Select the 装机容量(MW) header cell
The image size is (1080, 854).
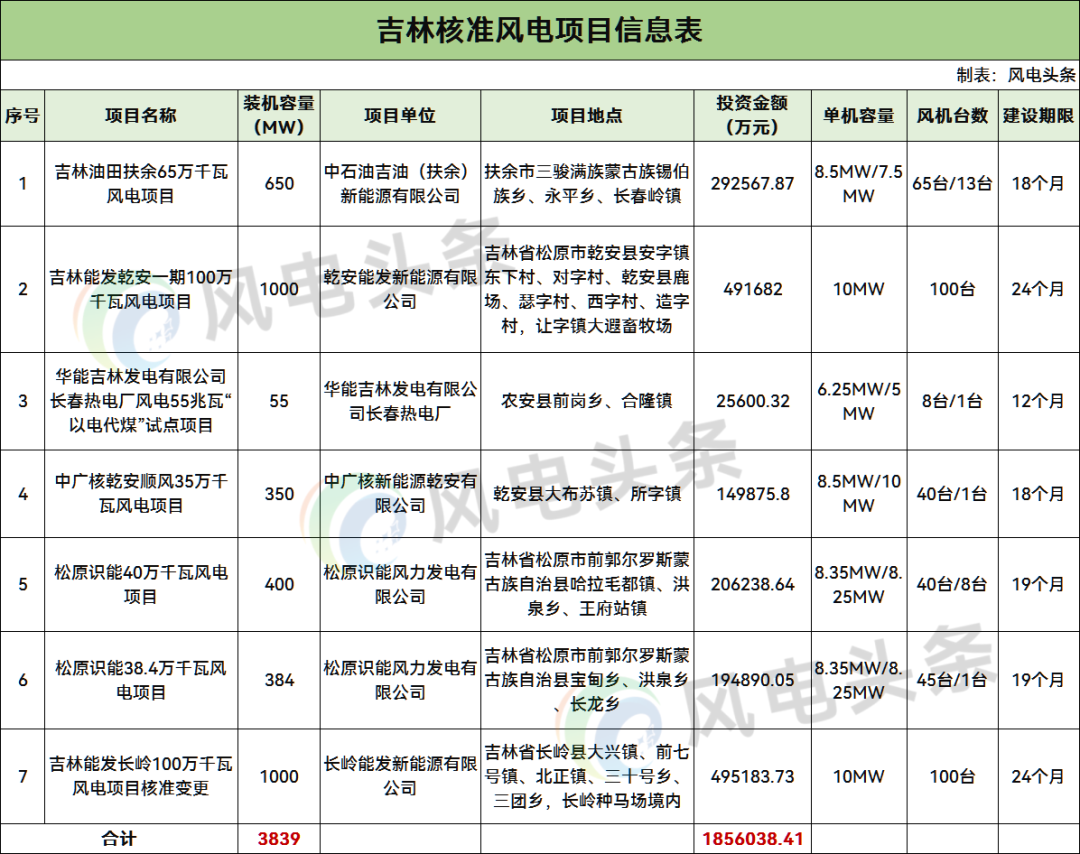point(279,115)
